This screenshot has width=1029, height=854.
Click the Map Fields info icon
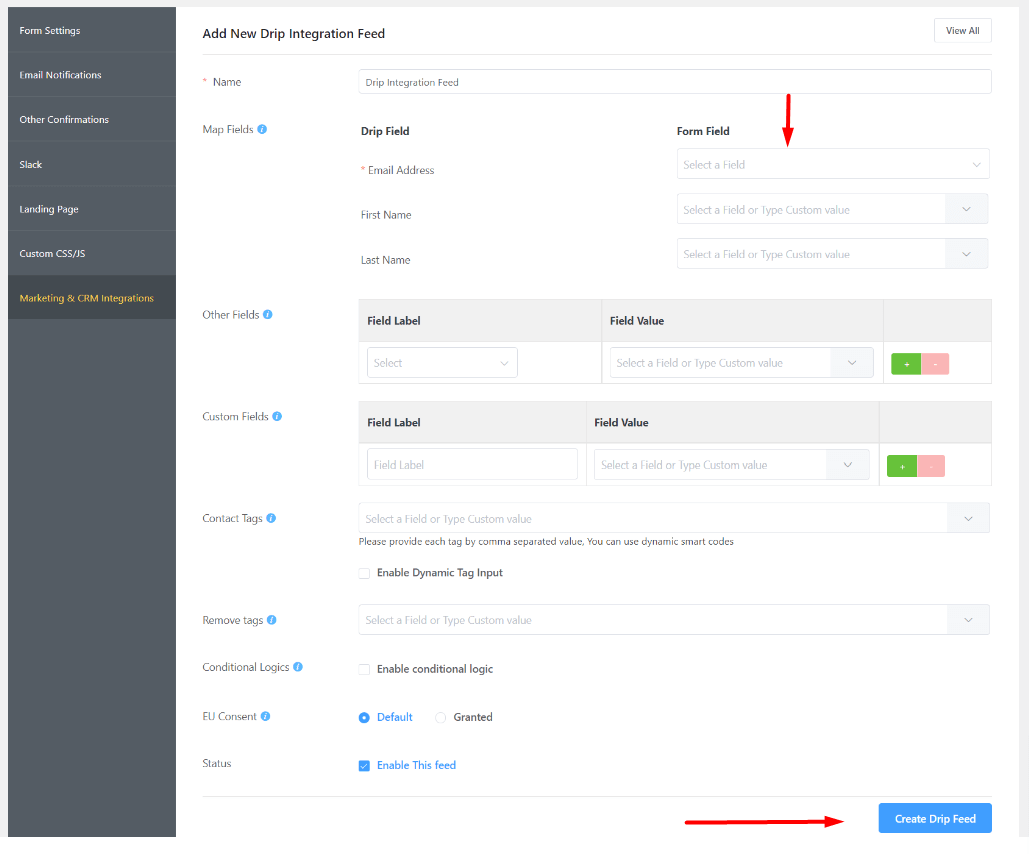click(x=262, y=129)
